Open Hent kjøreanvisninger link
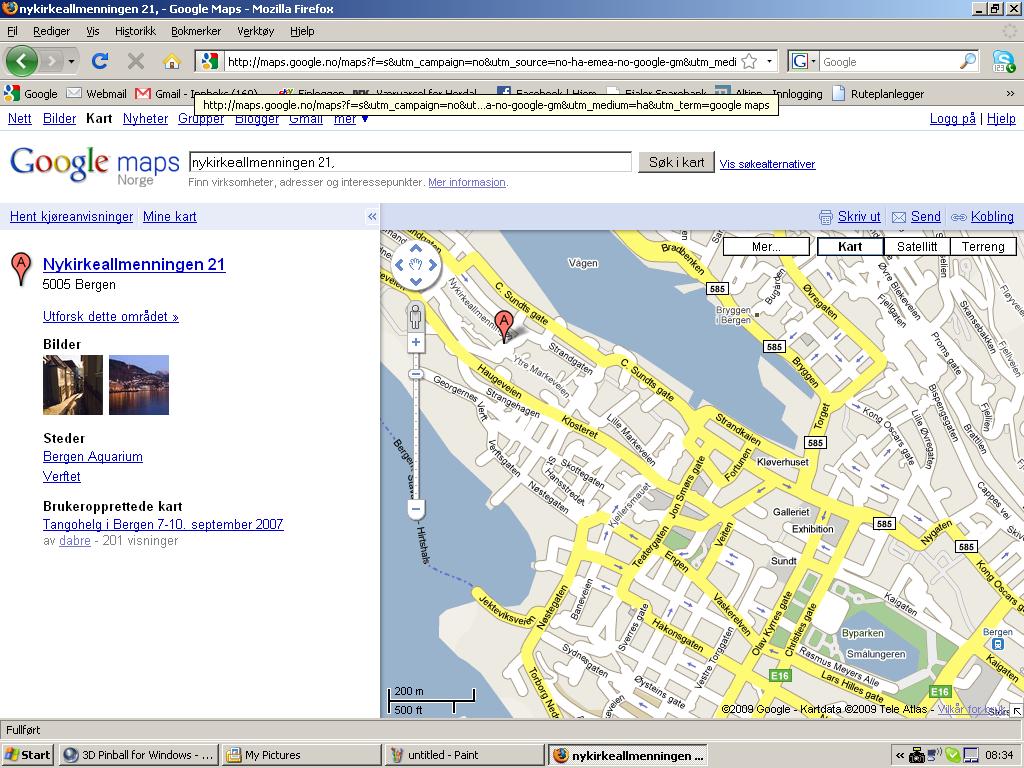The height and width of the screenshot is (768, 1024). [x=71, y=217]
